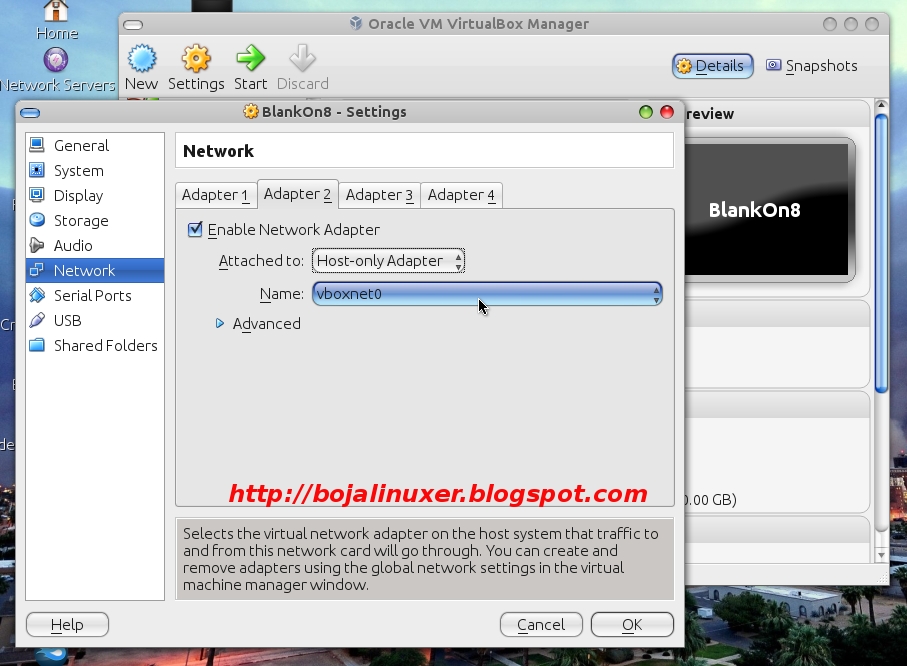Switch to the Snapshots view
Image resolution: width=907 pixels, height=666 pixels.
(x=812, y=65)
